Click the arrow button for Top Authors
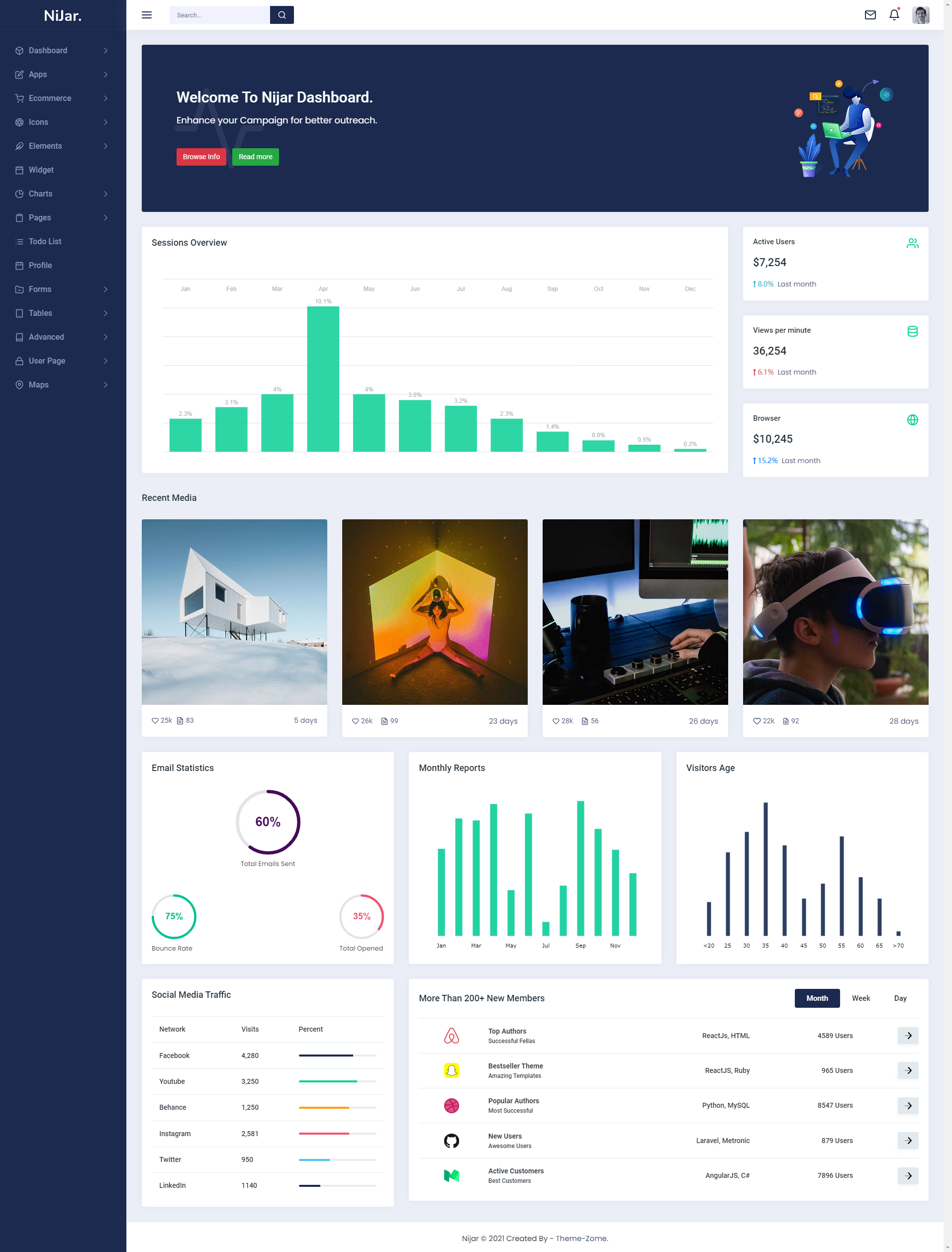952x1252 pixels. (907, 1036)
